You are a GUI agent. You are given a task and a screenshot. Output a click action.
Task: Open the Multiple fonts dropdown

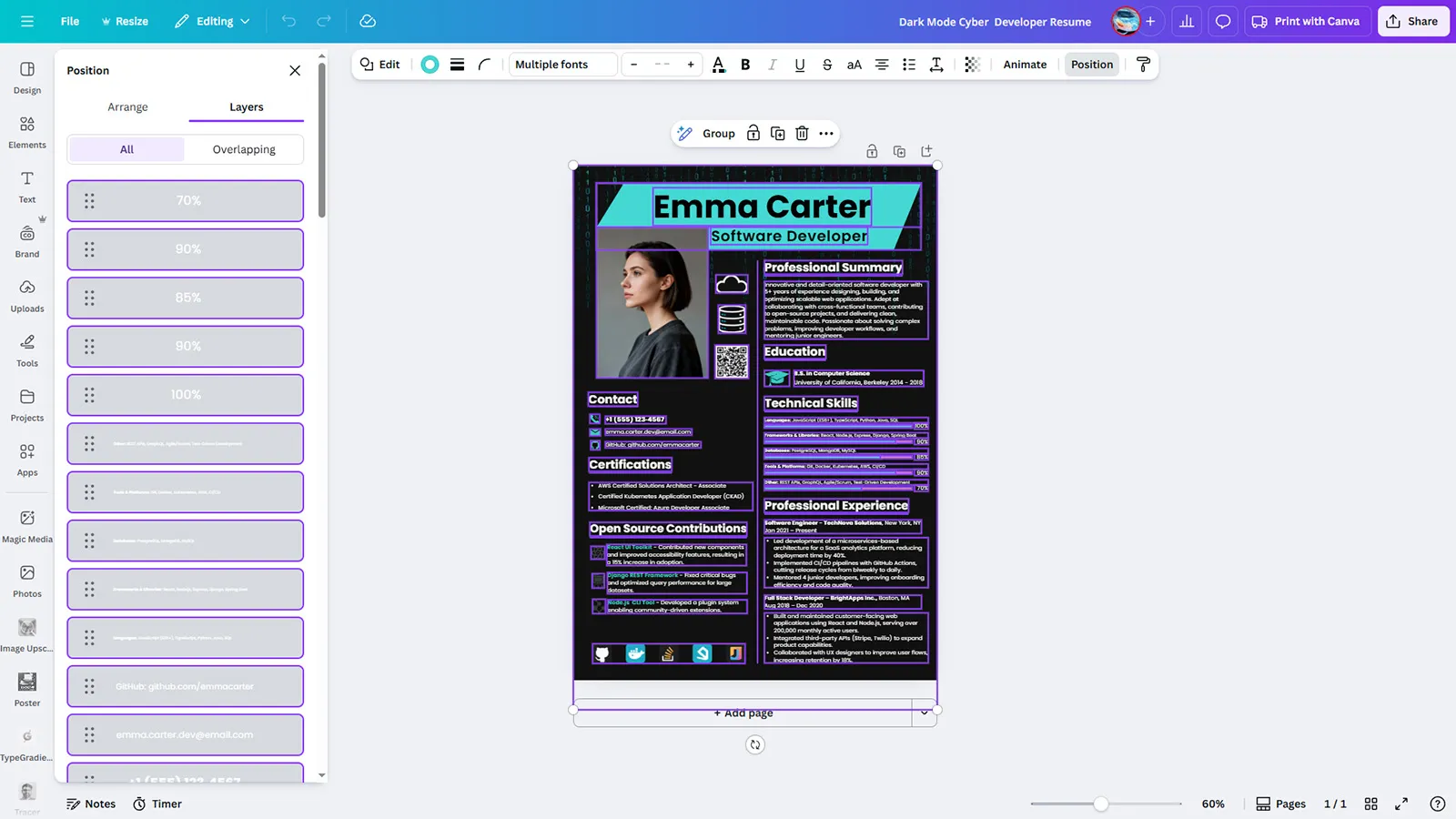pos(562,65)
